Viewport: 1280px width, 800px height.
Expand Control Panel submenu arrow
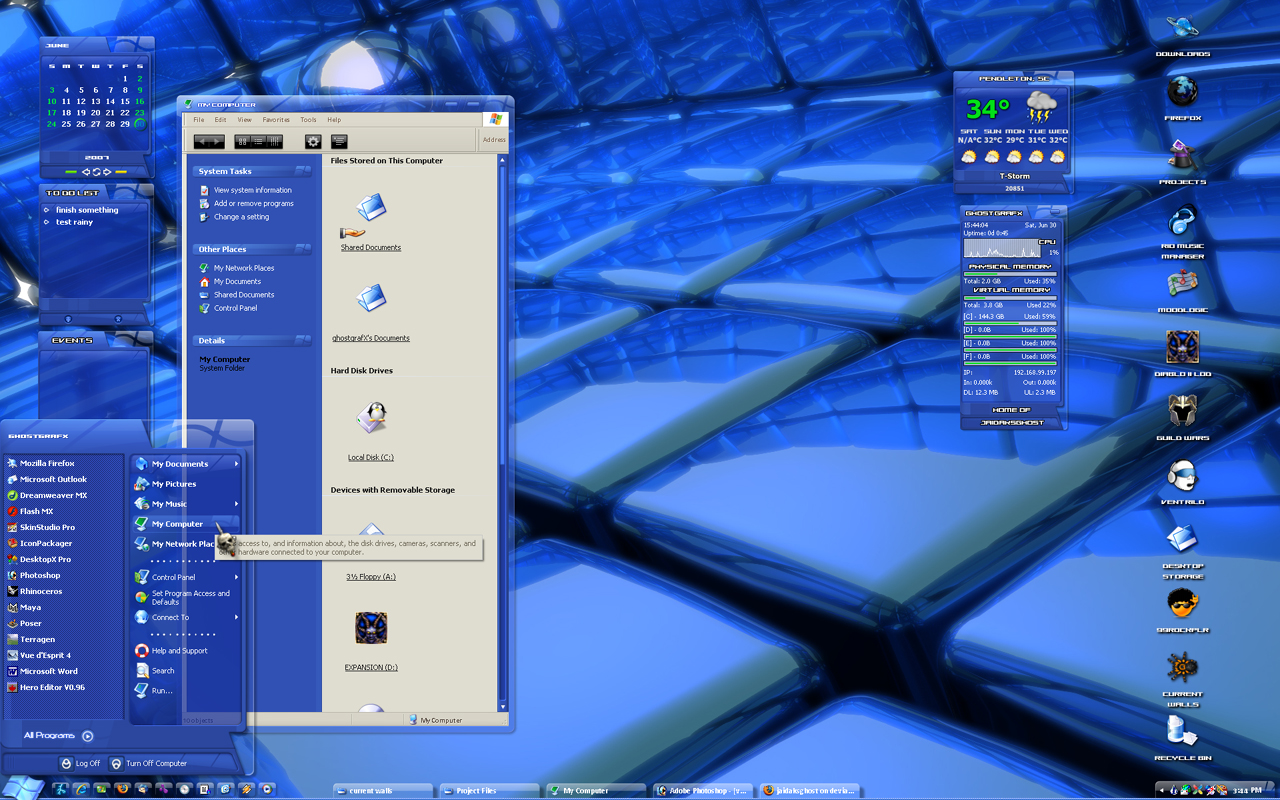click(x=237, y=577)
